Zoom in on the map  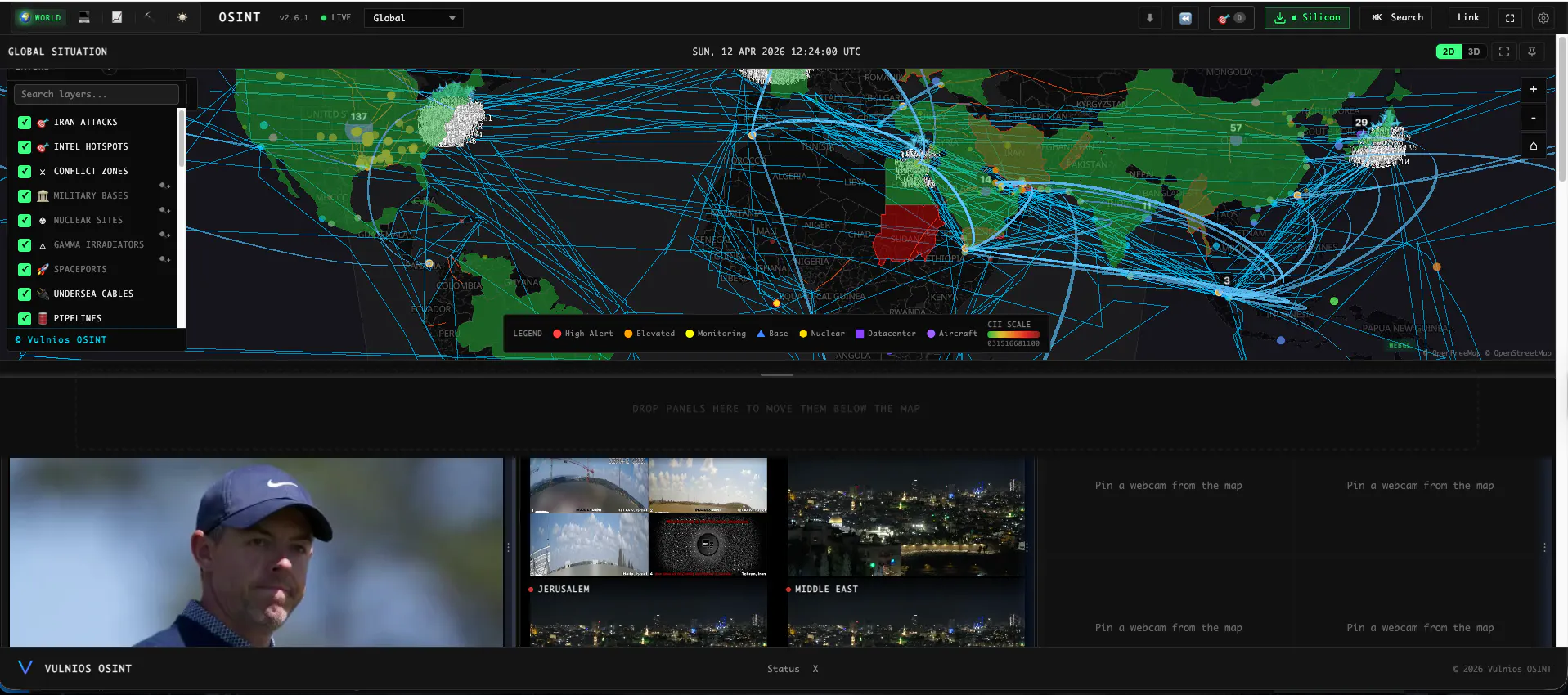(x=1534, y=90)
